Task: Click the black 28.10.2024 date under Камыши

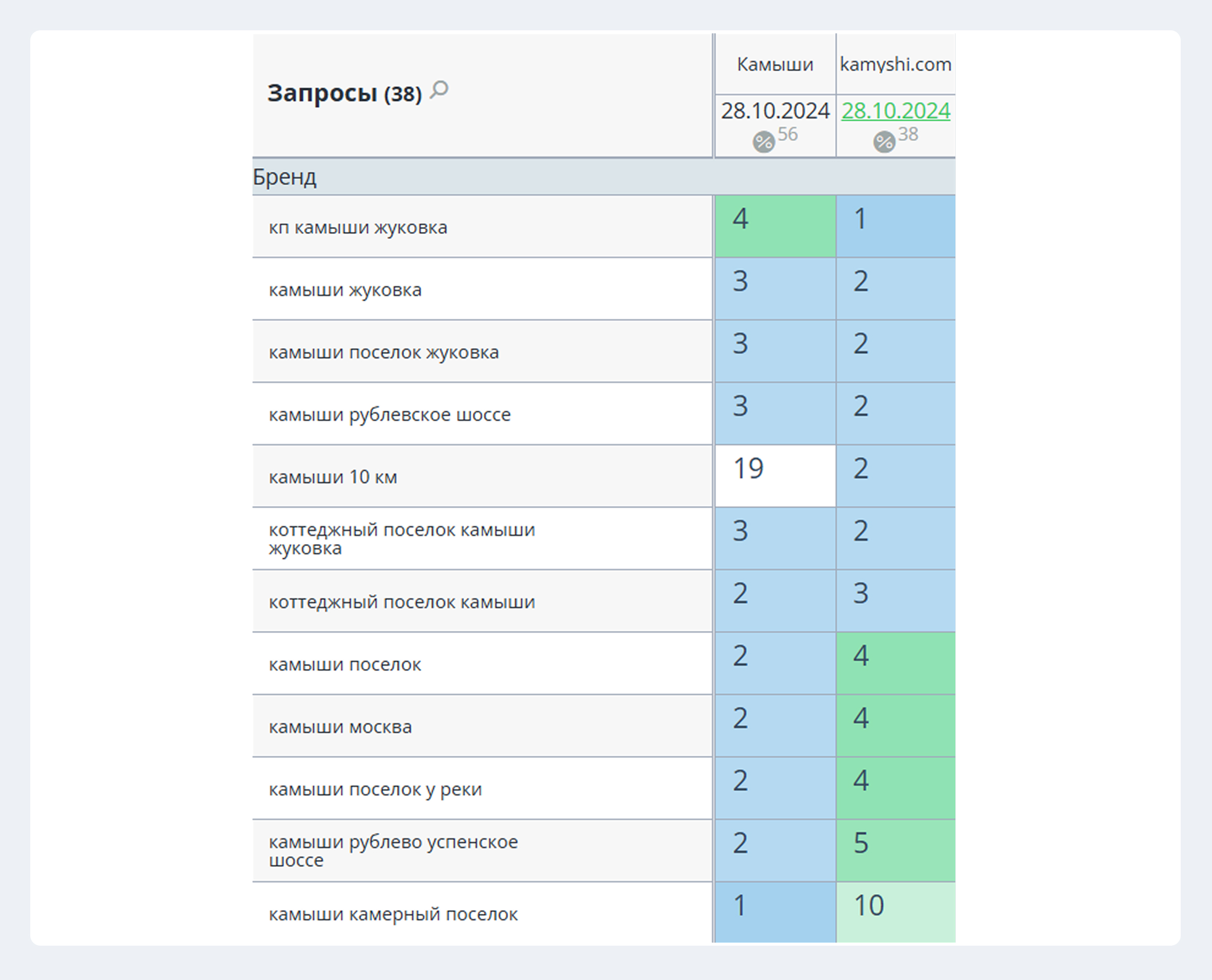Action: tap(775, 111)
